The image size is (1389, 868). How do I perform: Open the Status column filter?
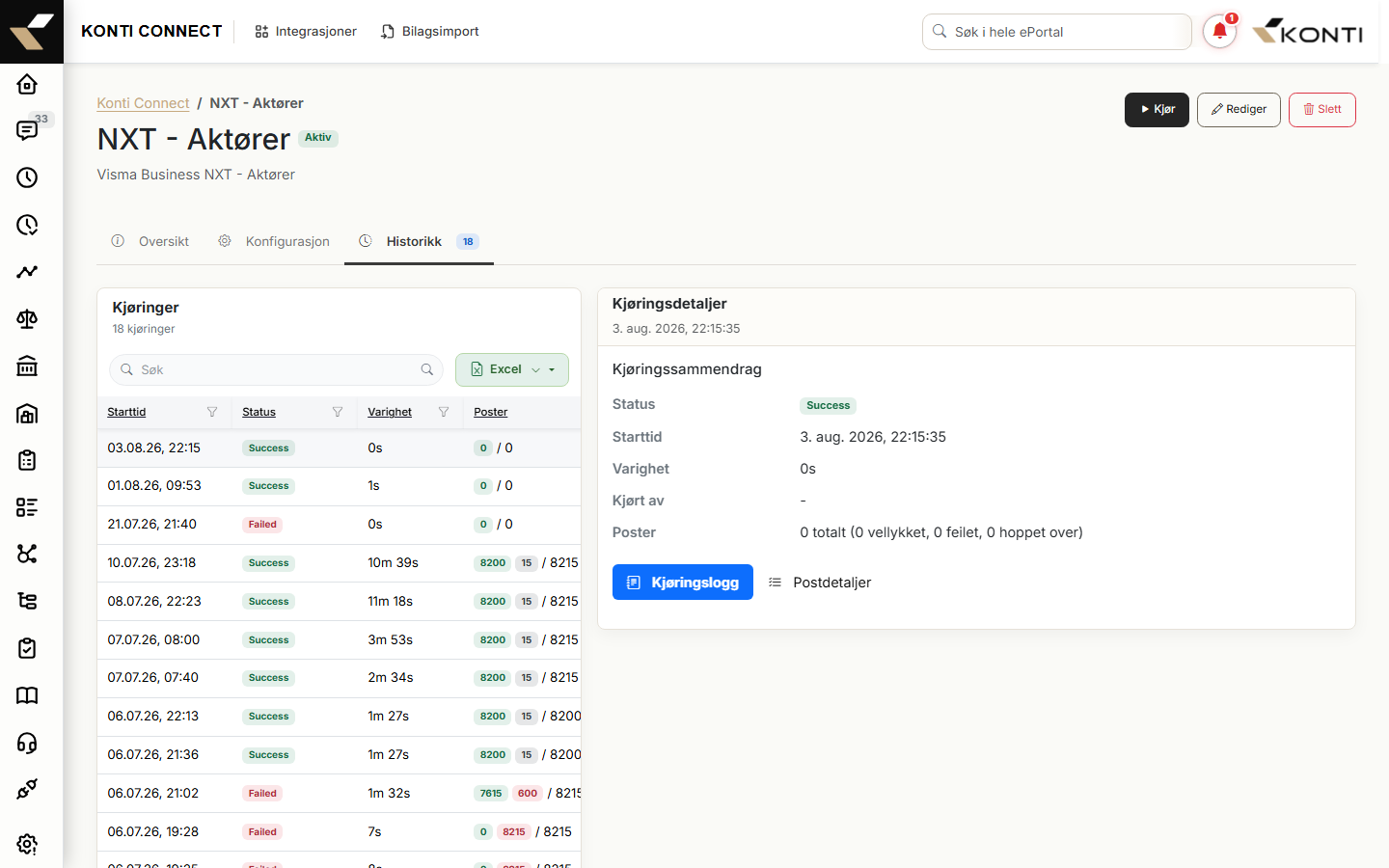pyautogui.click(x=338, y=412)
